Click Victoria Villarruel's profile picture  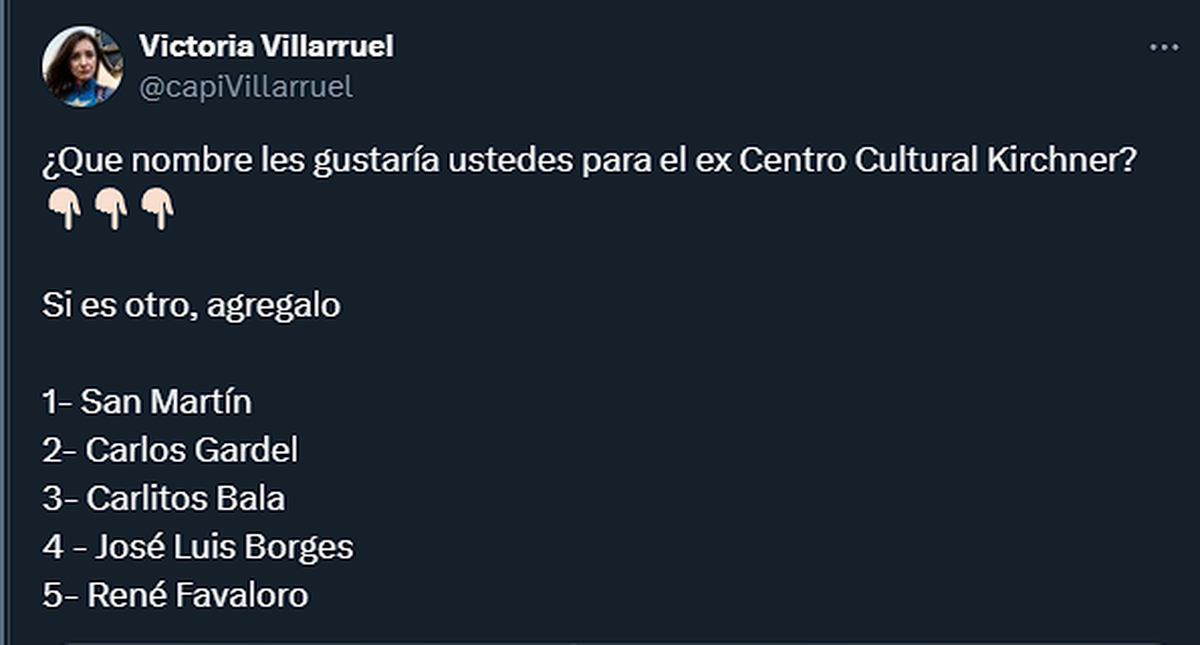pos(81,66)
